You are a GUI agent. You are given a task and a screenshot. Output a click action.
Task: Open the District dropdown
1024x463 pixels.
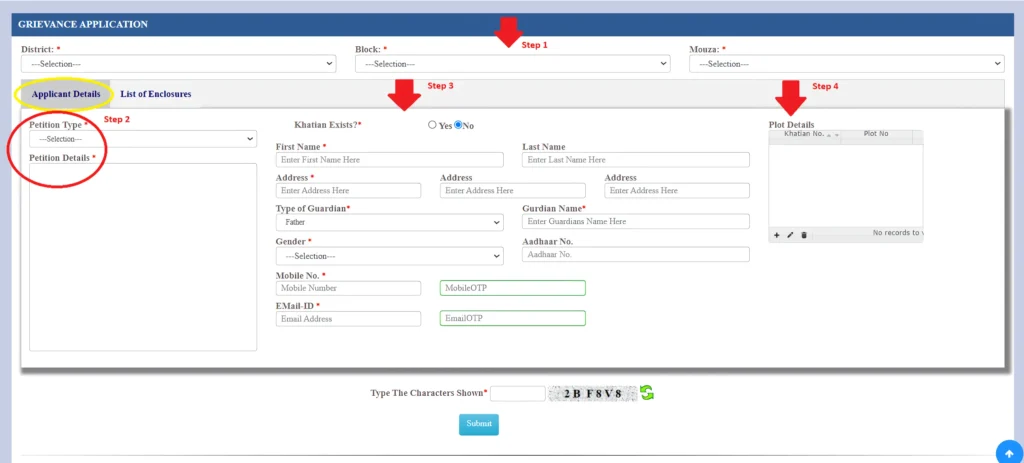178,64
